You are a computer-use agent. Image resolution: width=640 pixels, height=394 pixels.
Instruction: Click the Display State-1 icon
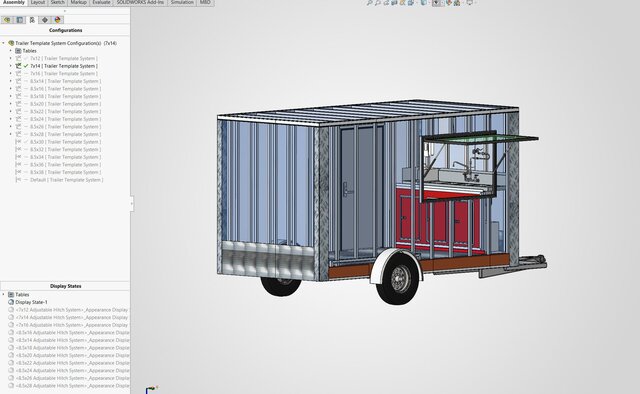[x=11, y=302]
